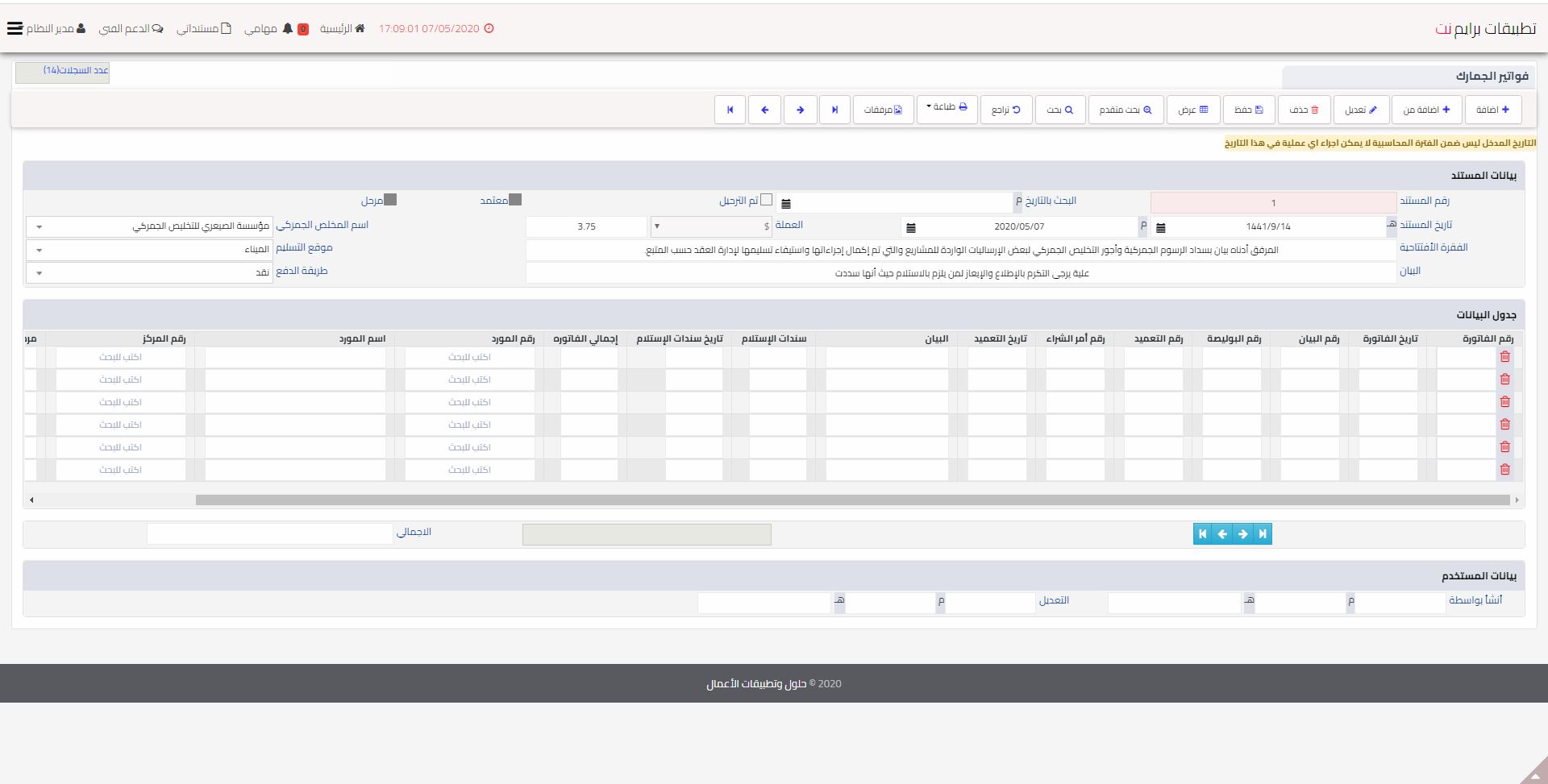Screen dimensions: 1548x784
Task: Click the Search (بحث) button
Action: [1060, 110]
